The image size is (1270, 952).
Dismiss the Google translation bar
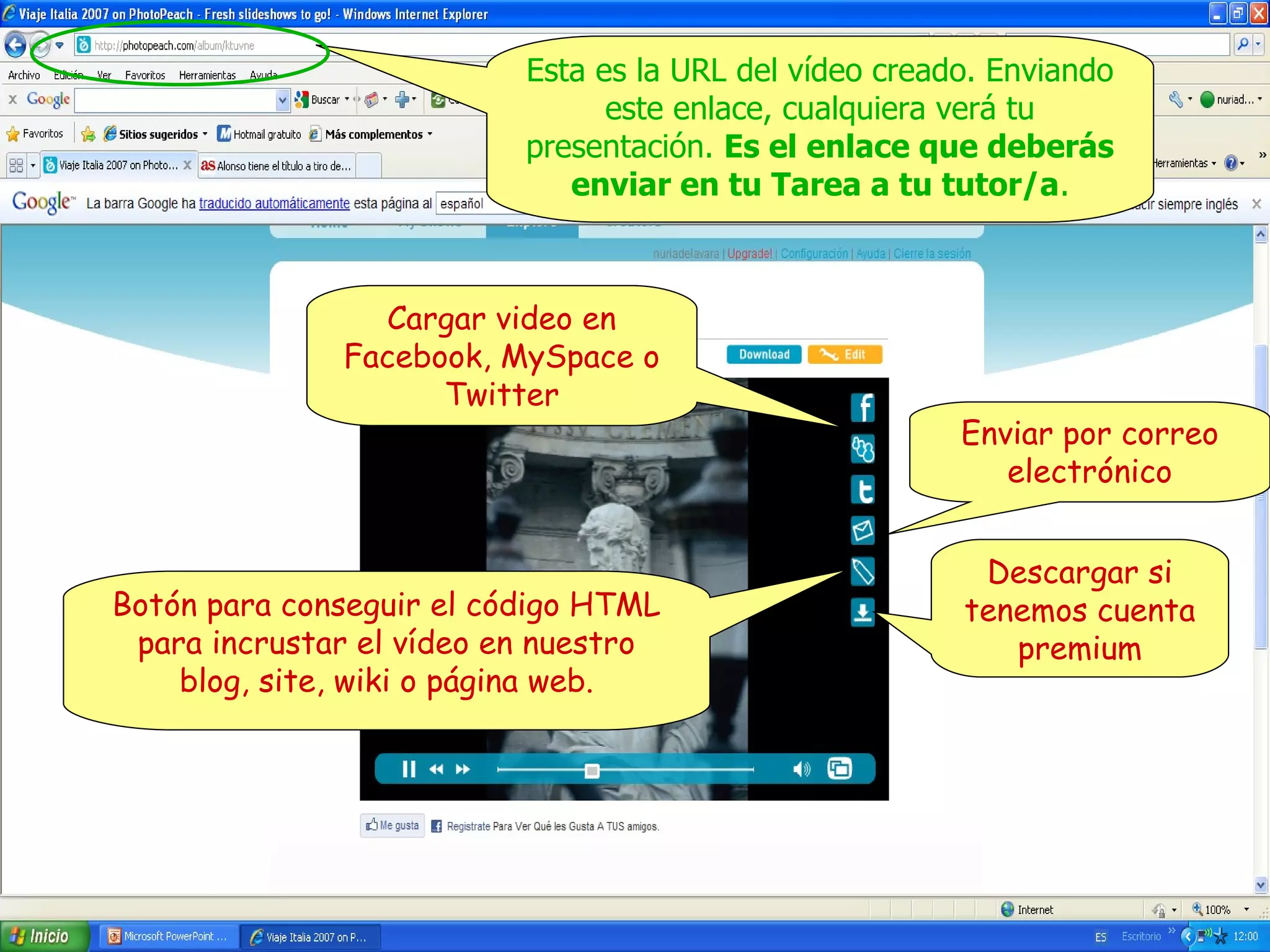tap(1256, 204)
